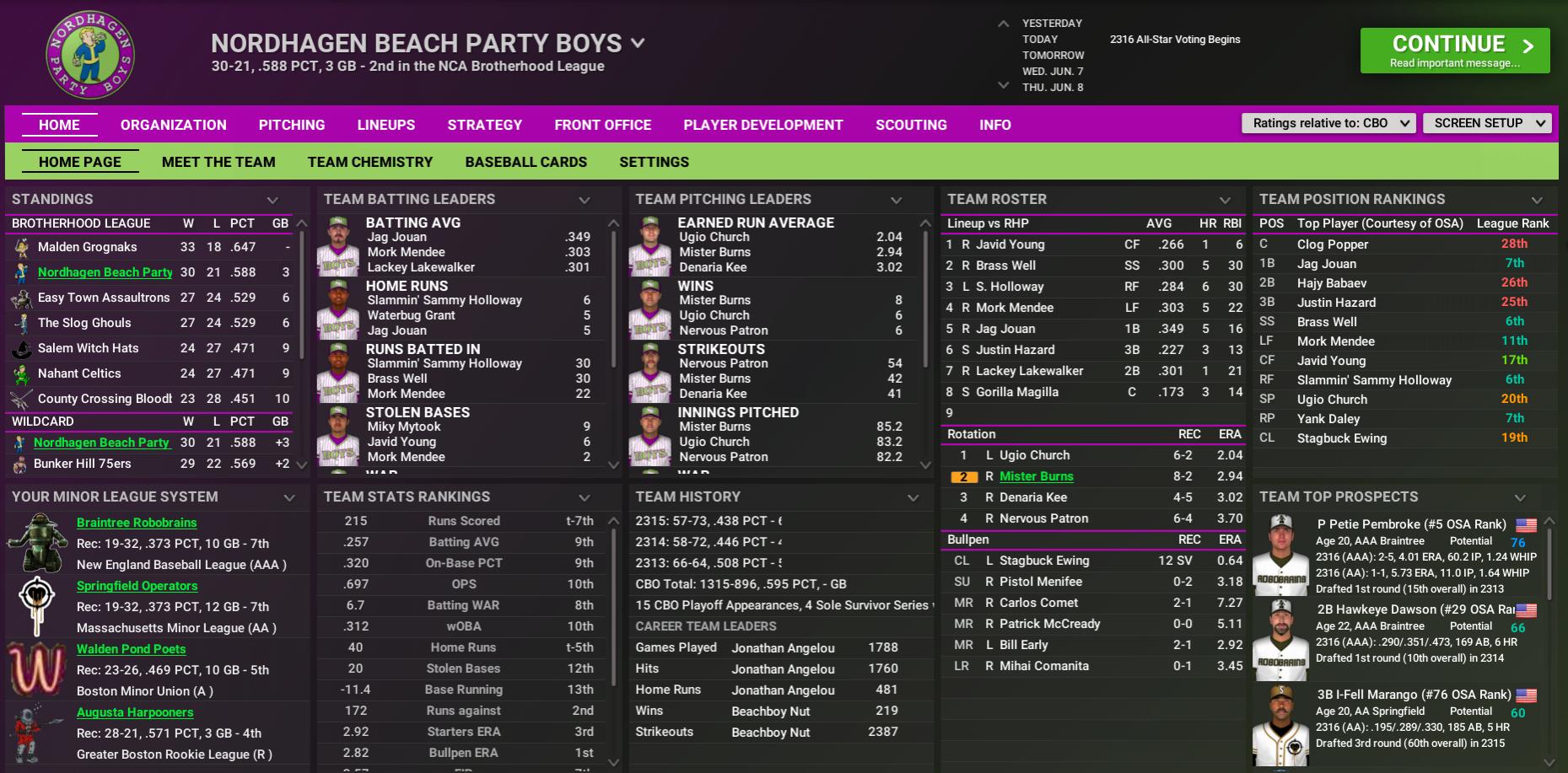This screenshot has width=1568, height=773.
Task: Expand the Team Roster panel chevron
Action: pyautogui.click(x=1225, y=200)
